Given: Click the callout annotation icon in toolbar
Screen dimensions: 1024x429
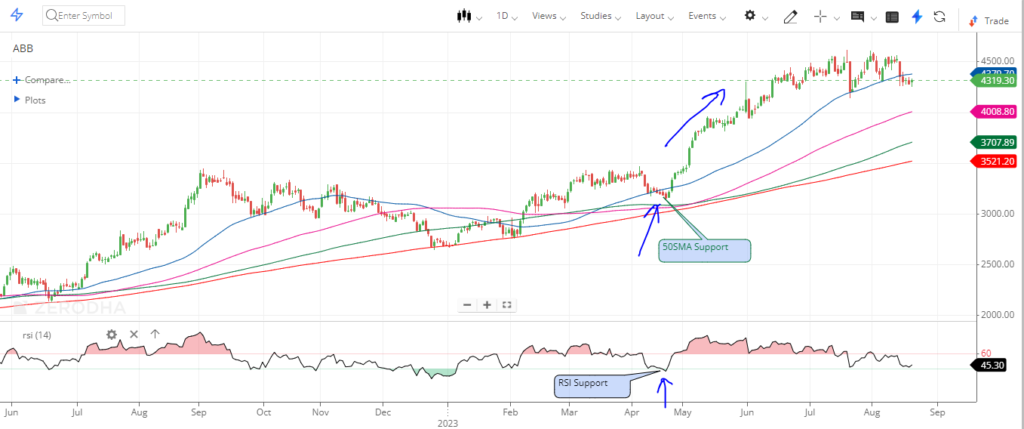Looking at the screenshot, I should click(x=857, y=16).
